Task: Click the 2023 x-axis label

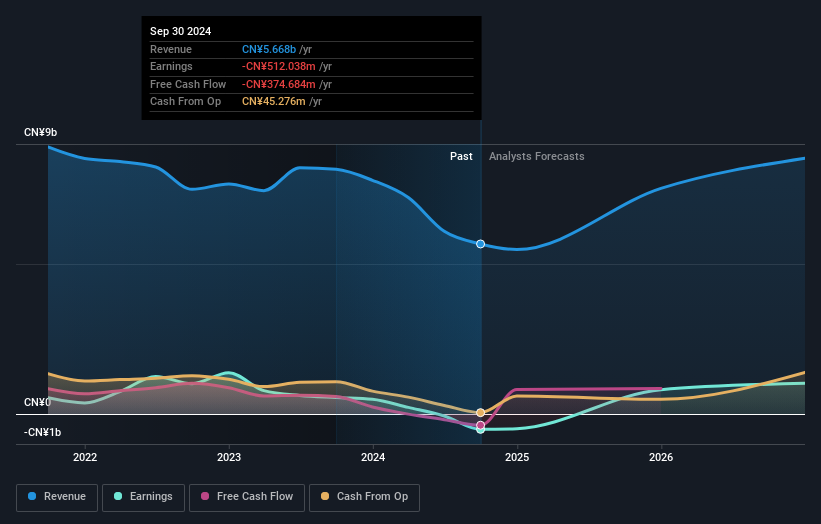Action: point(229,458)
